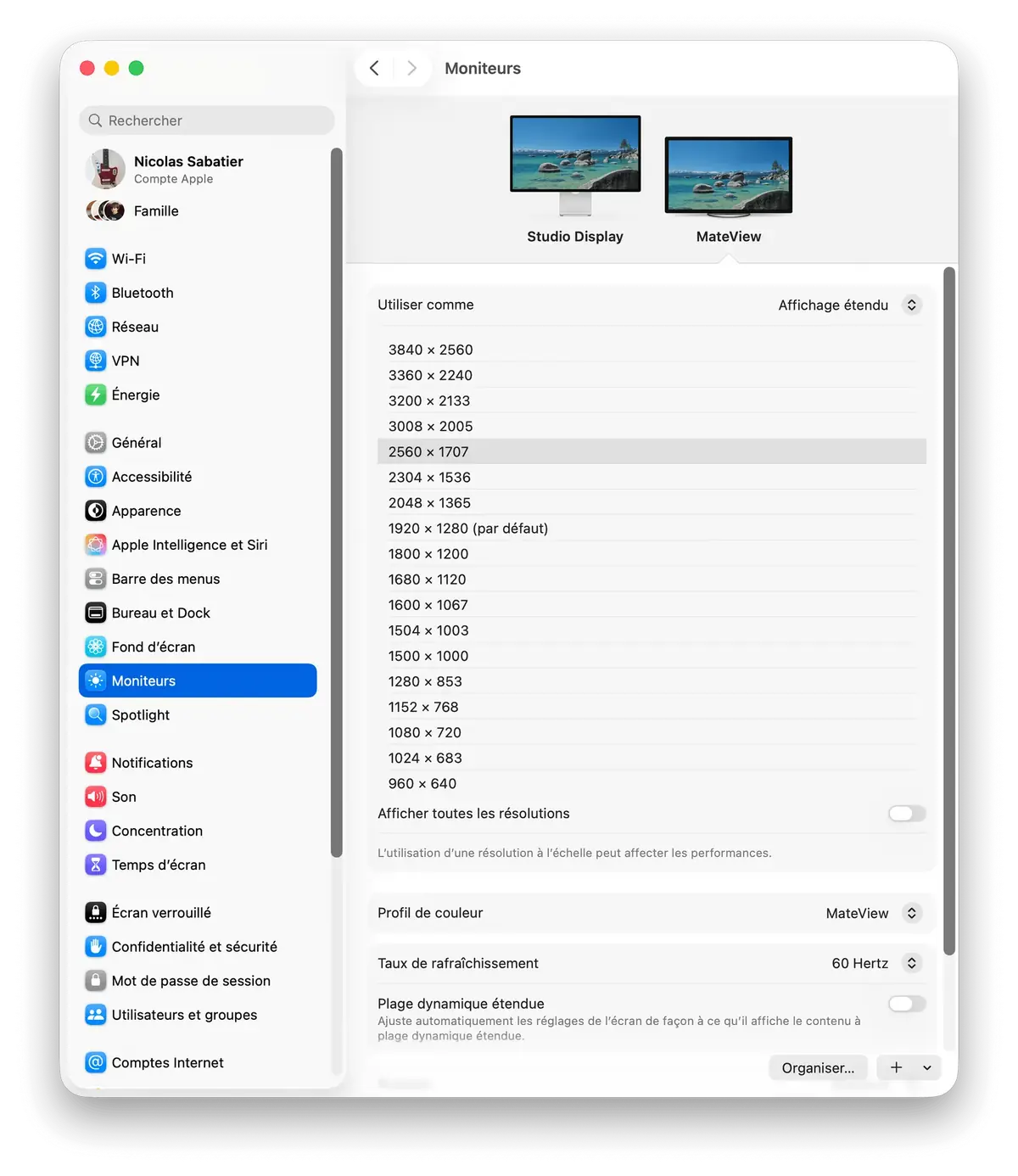Image resolution: width=1018 pixels, height=1176 pixels.
Task: Click the Général gear icon
Action: (96, 443)
